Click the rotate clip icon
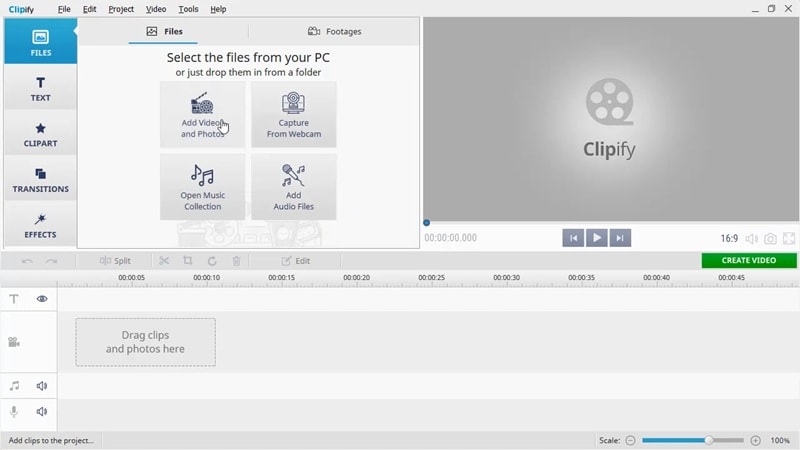 pos(212,261)
